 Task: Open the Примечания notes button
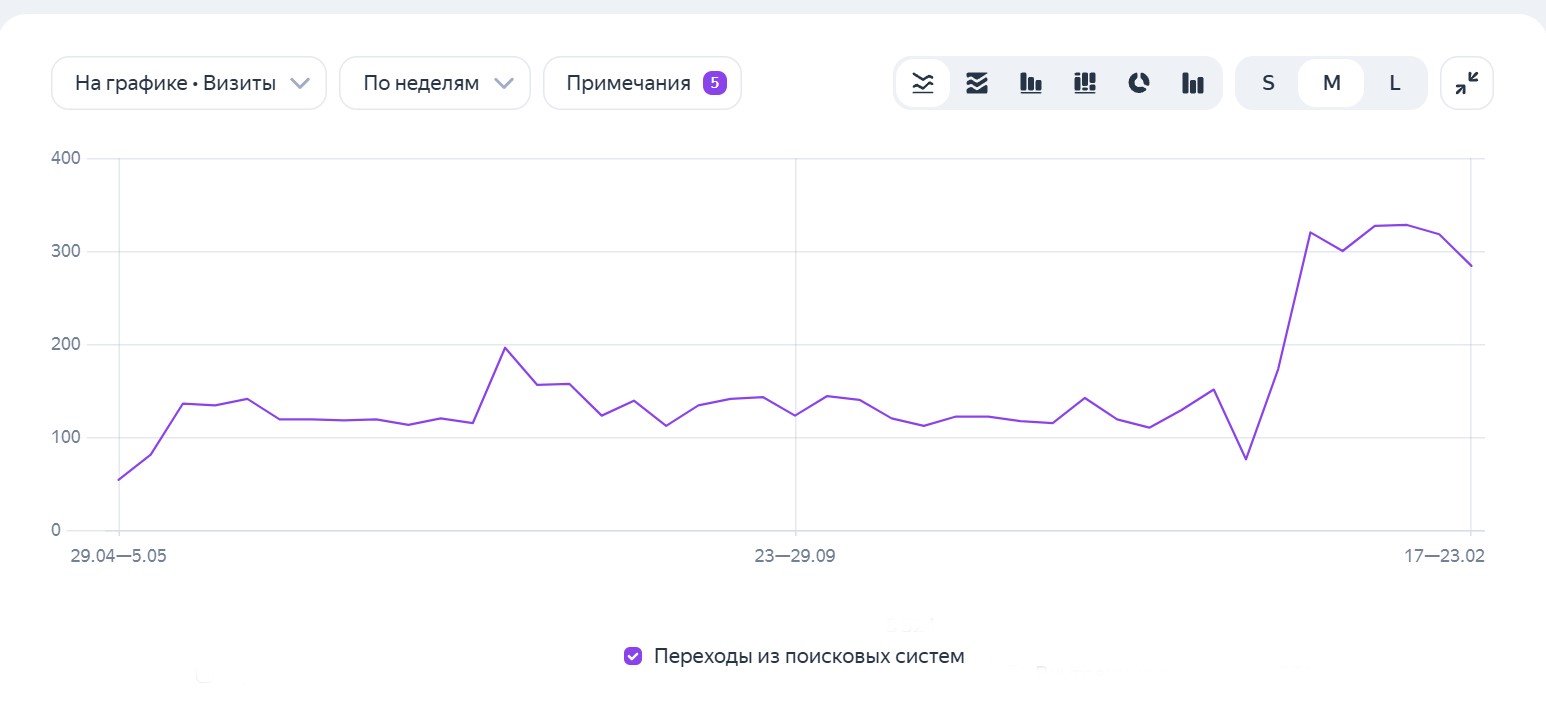click(x=642, y=83)
